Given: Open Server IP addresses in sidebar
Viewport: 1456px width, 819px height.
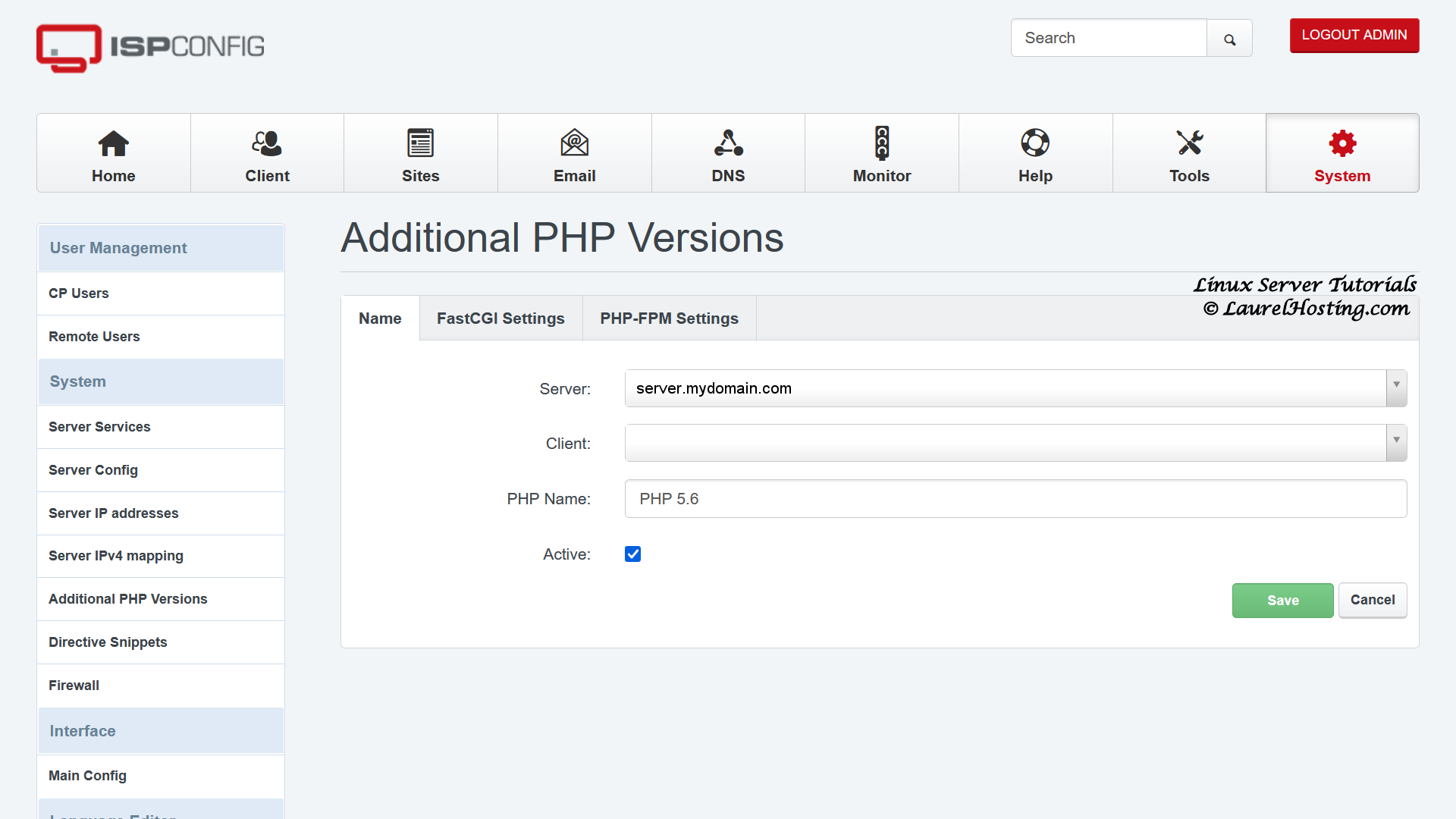Looking at the screenshot, I should 161,513.
